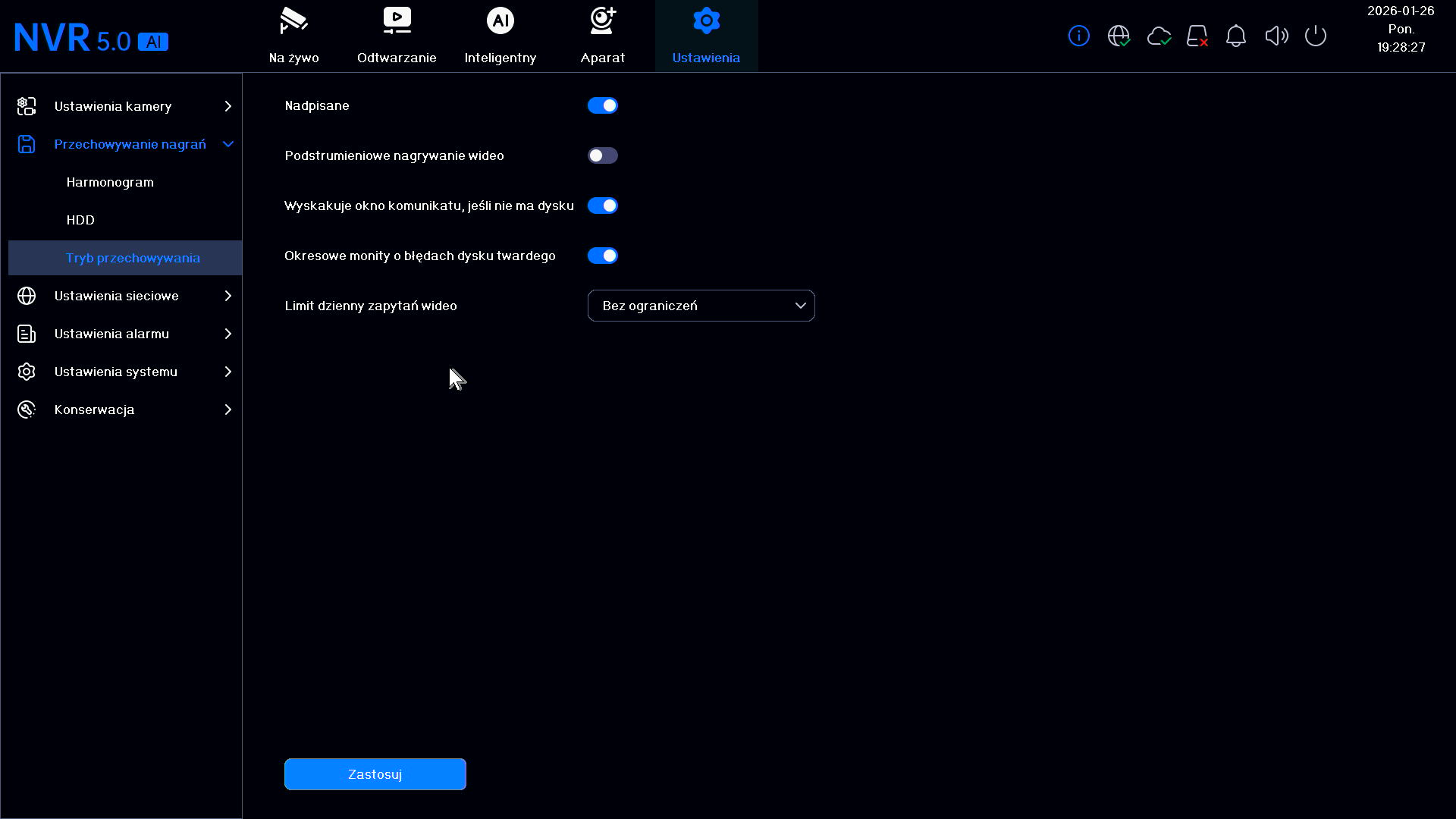1456x819 pixels.
Task: Click the power button icon
Action: [1316, 36]
